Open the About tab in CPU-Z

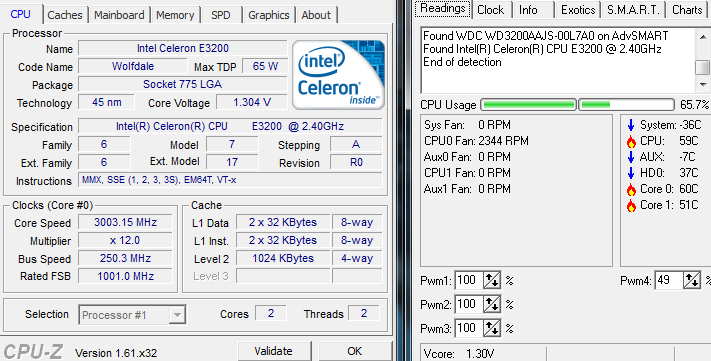click(316, 15)
